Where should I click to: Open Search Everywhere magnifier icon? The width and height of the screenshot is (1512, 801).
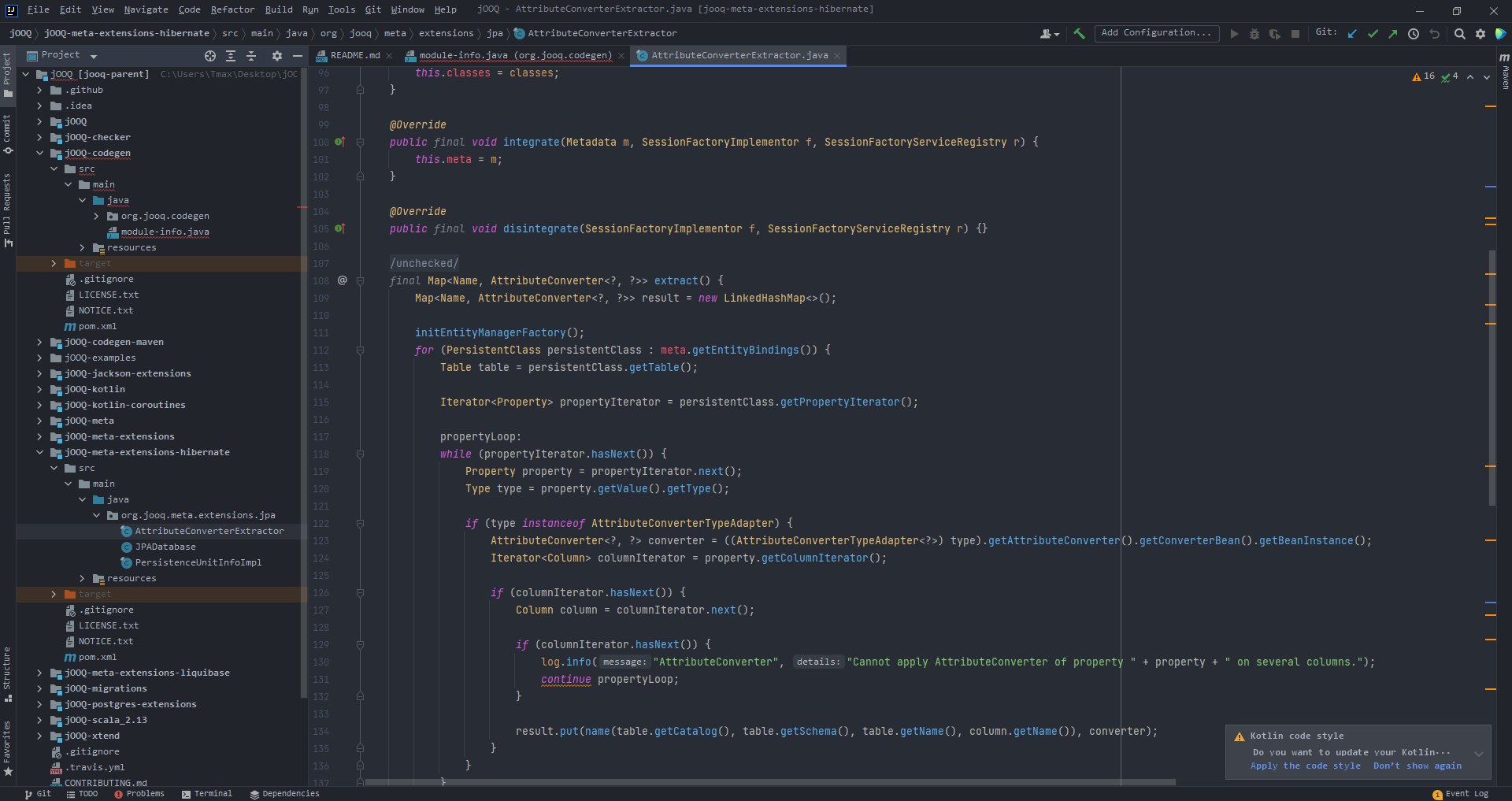point(1459,34)
